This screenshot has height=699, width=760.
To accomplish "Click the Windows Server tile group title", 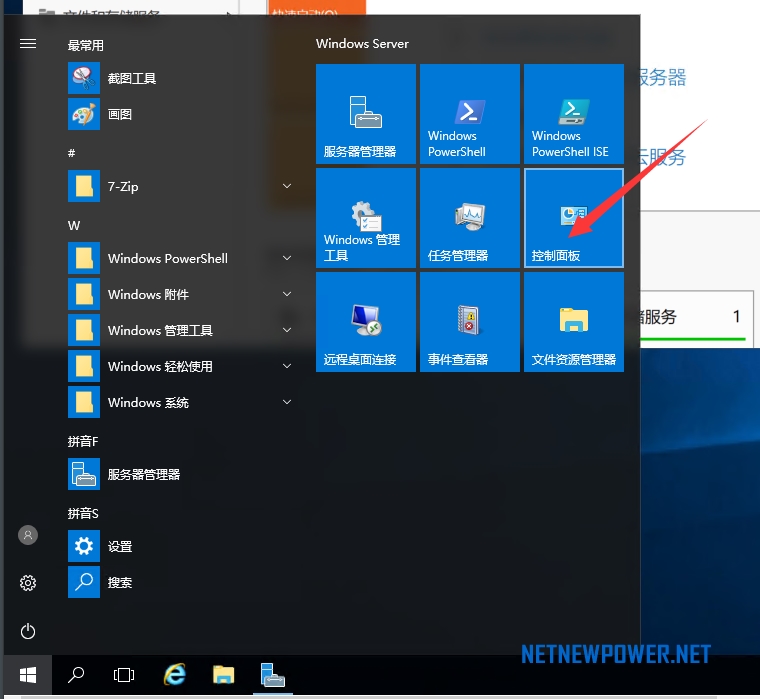I will coord(362,44).
